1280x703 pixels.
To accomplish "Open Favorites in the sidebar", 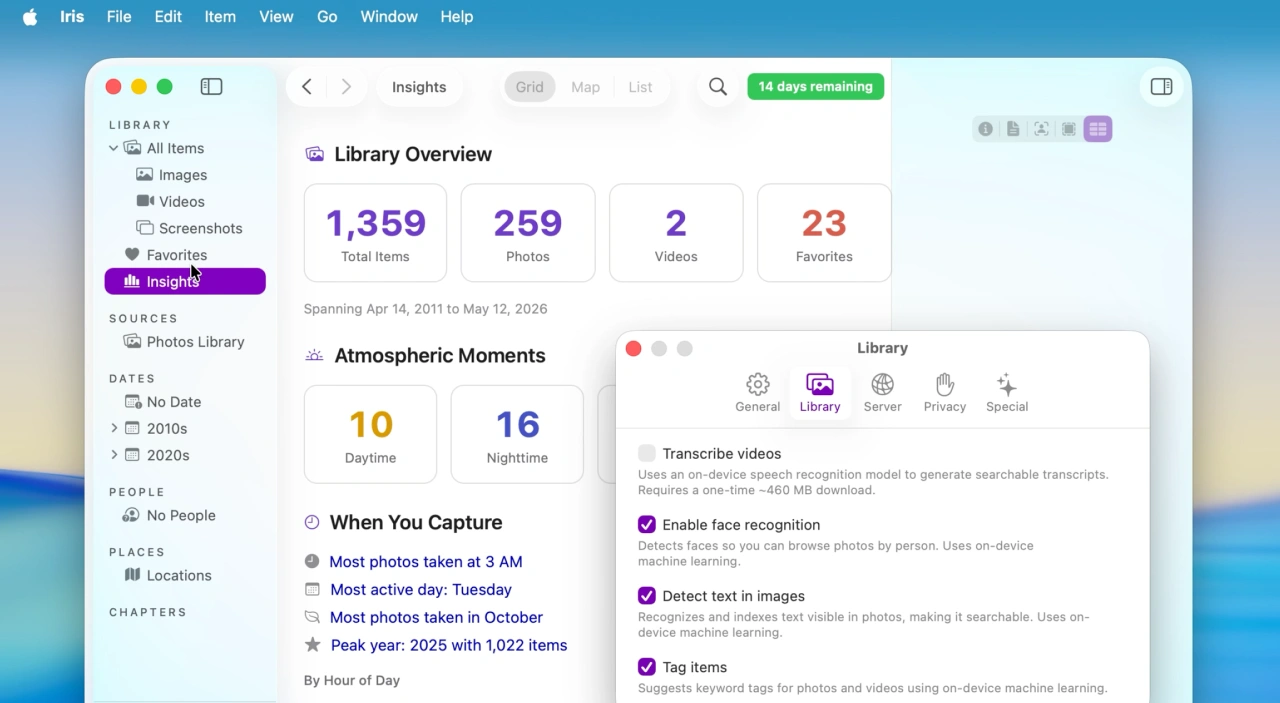I will [x=185, y=255].
